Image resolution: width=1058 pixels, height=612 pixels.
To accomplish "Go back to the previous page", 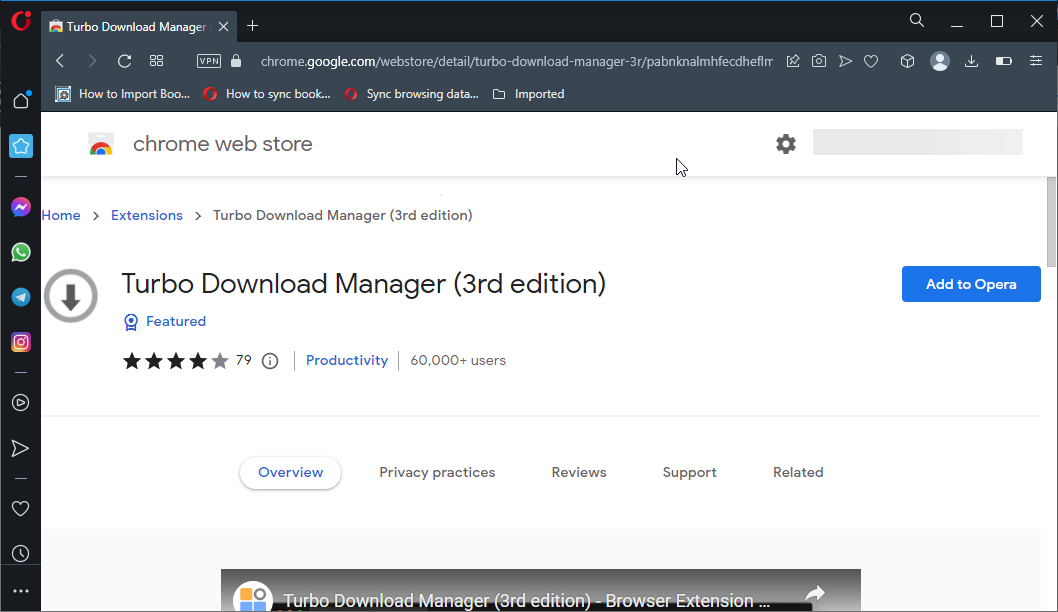I will click(60, 61).
